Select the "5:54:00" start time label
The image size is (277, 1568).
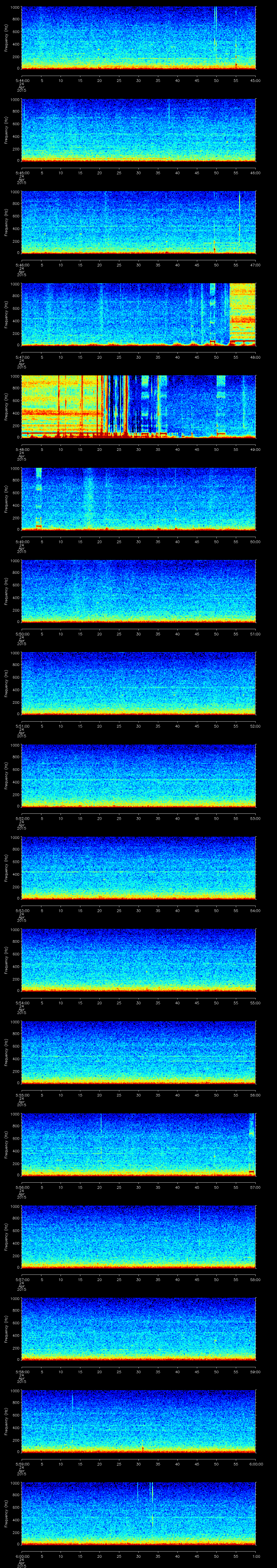21,1003
